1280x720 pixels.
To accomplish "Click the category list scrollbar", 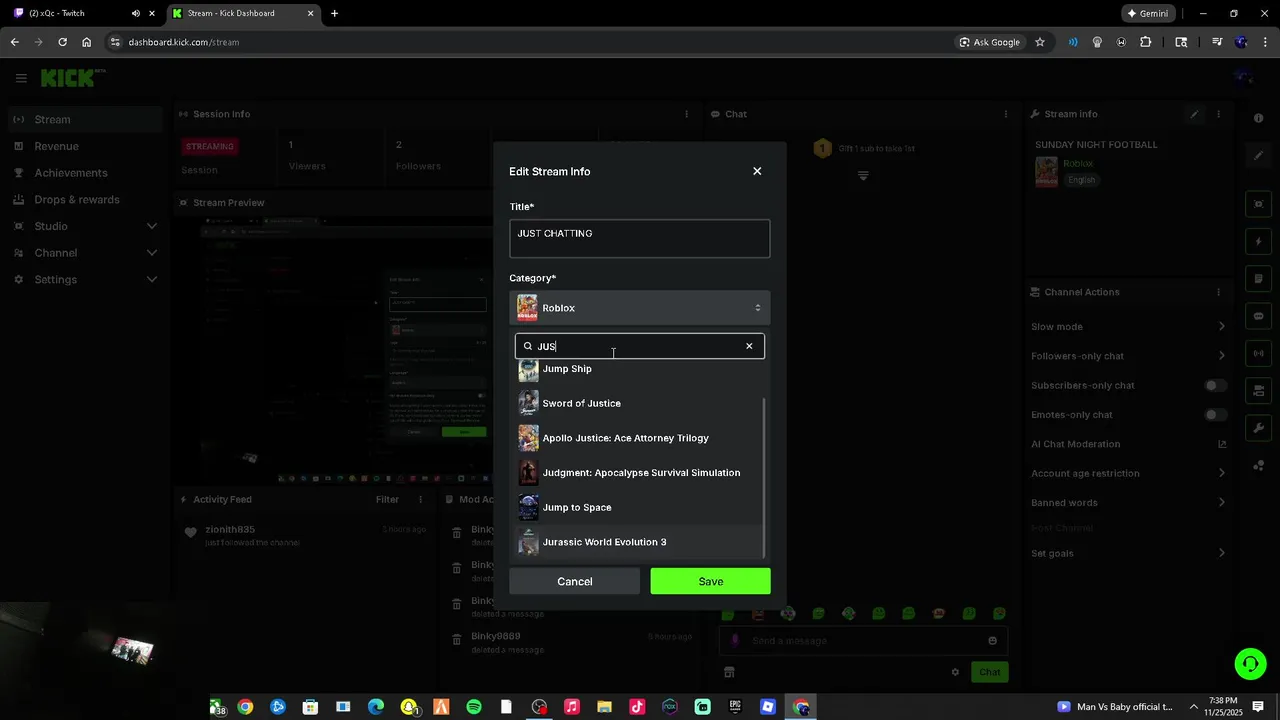I will tap(765, 478).
